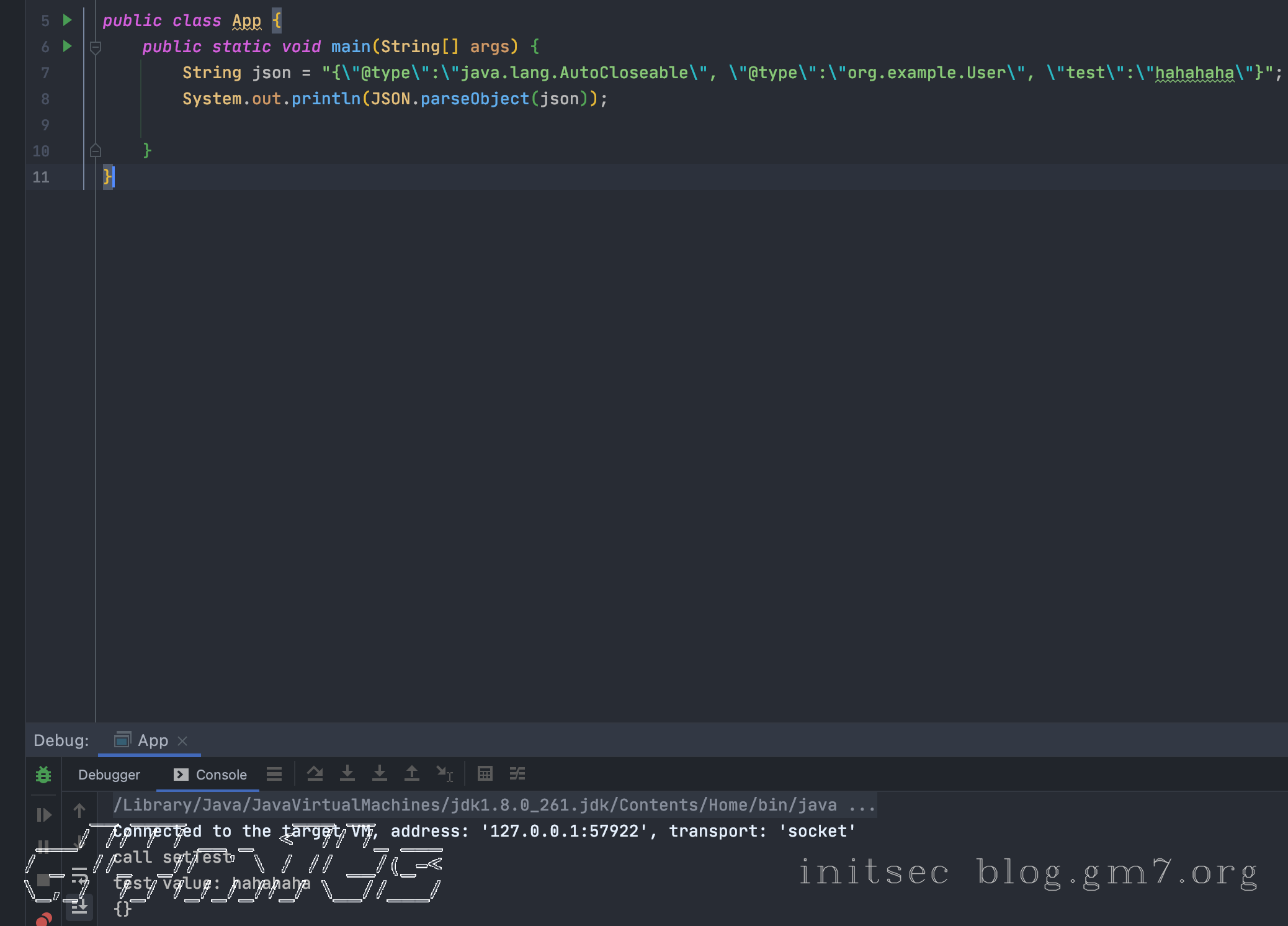Collapse the fold marker at line 10
This screenshot has width=1288, height=926.
pos(96,151)
